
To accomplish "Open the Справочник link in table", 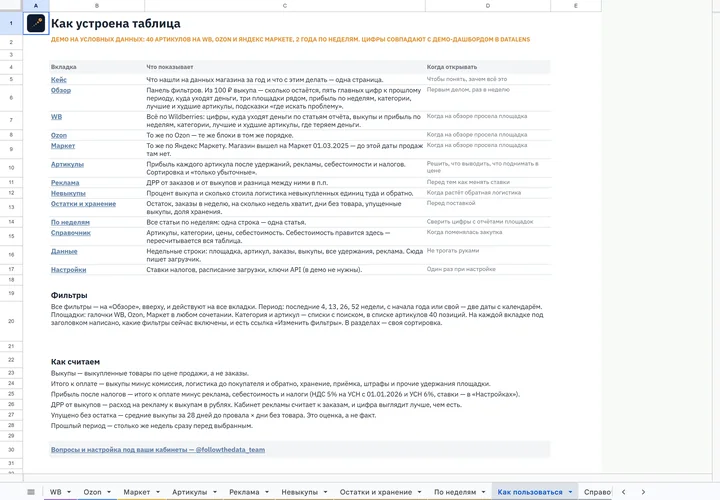I will coord(71,233).
